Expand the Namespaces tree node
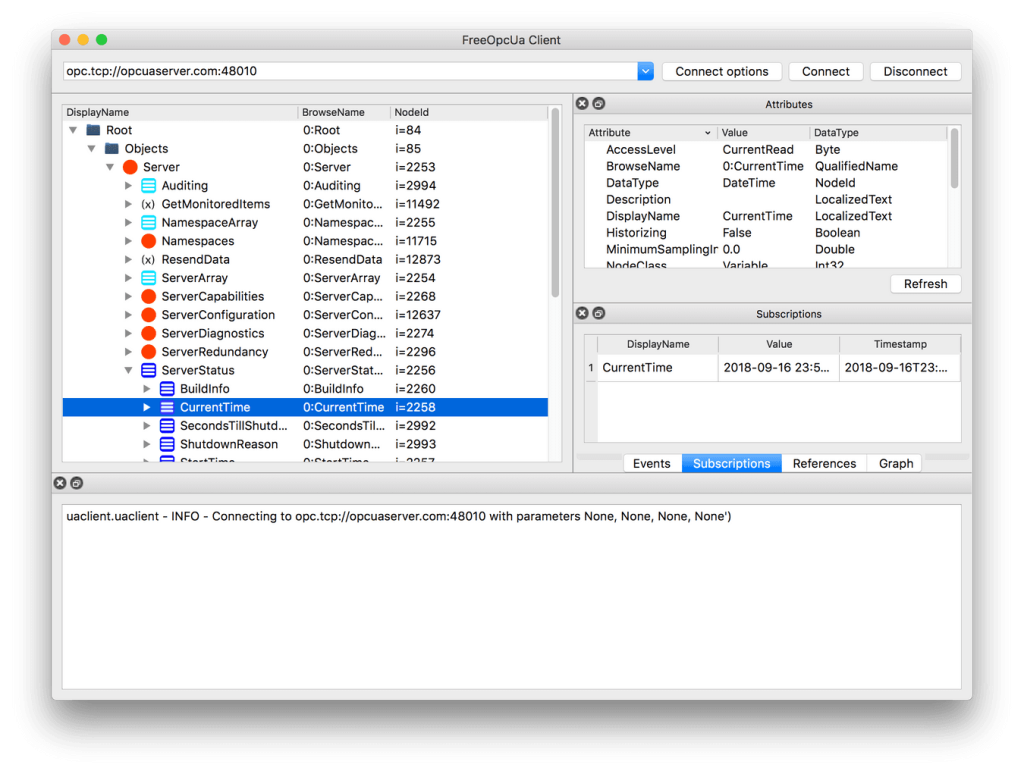1024x774 pixels. 128,241
